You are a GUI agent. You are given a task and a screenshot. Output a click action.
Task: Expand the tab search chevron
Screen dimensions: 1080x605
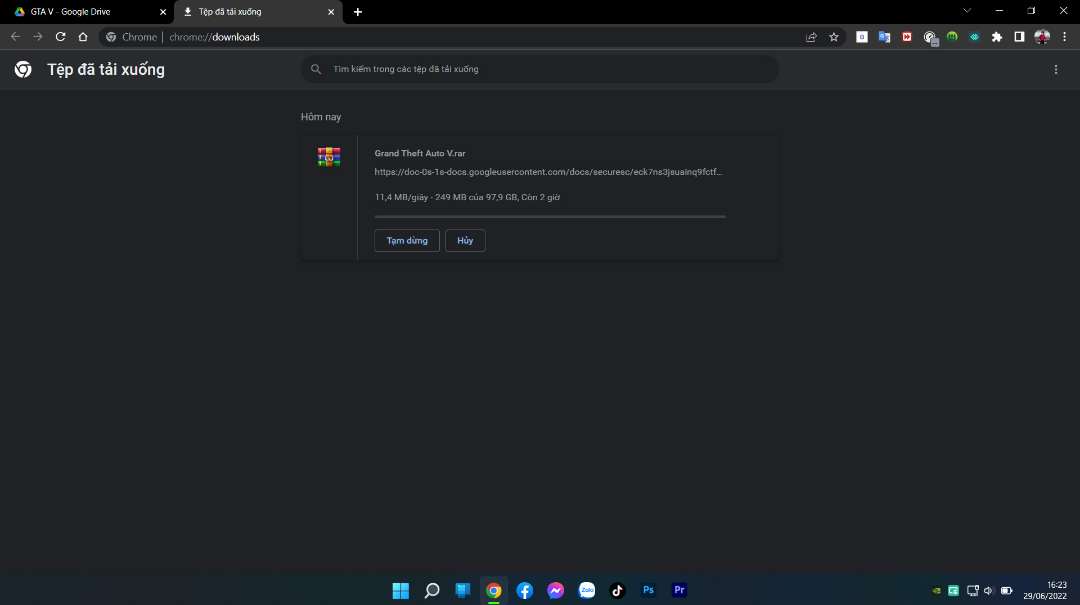point(967,11)
